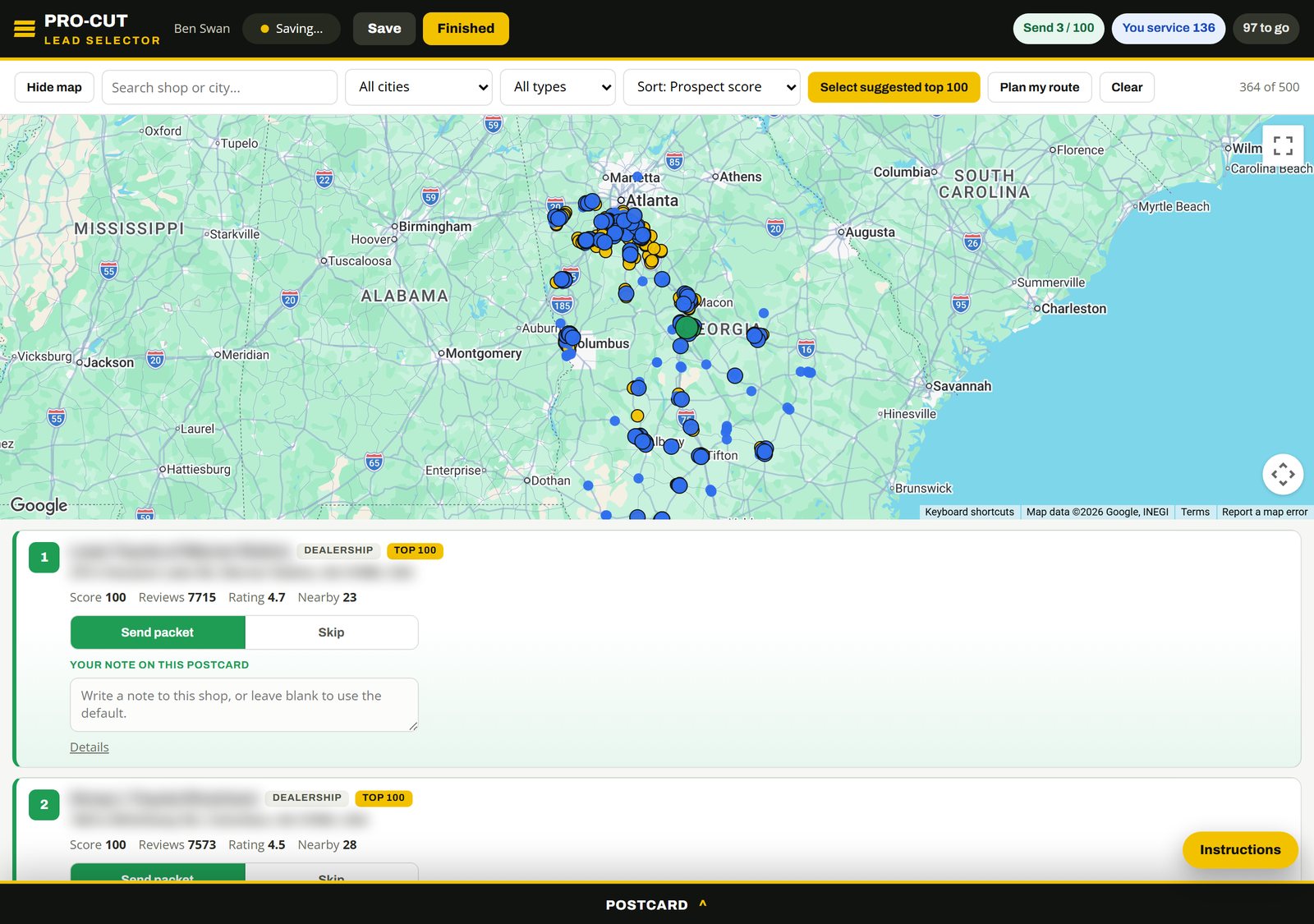Open Details link for lead 1
This screenshot has width=1314, height=924.
(x=90, y=747)
